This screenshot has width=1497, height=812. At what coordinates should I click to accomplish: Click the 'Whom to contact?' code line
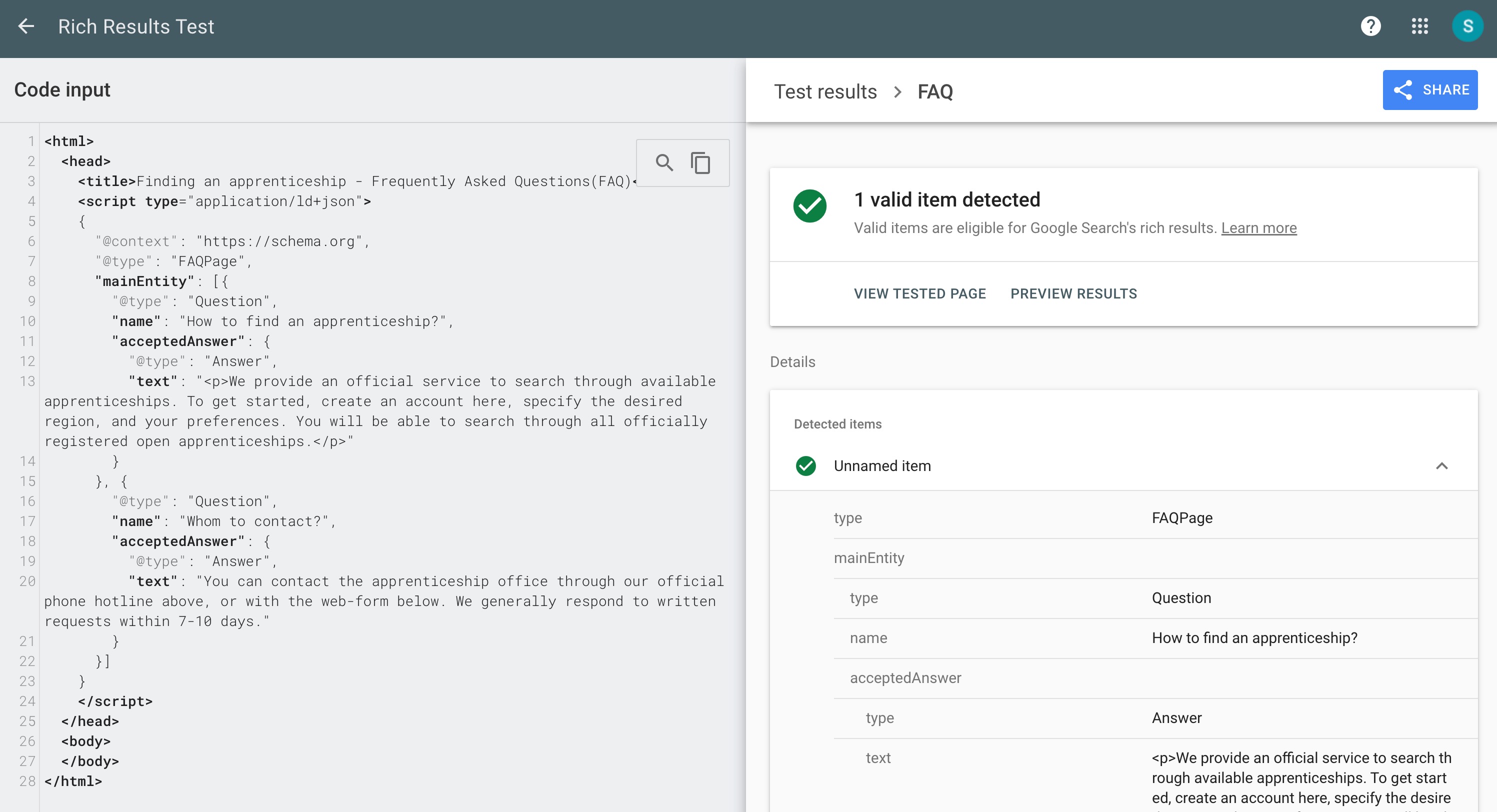[x=224, y=521]
